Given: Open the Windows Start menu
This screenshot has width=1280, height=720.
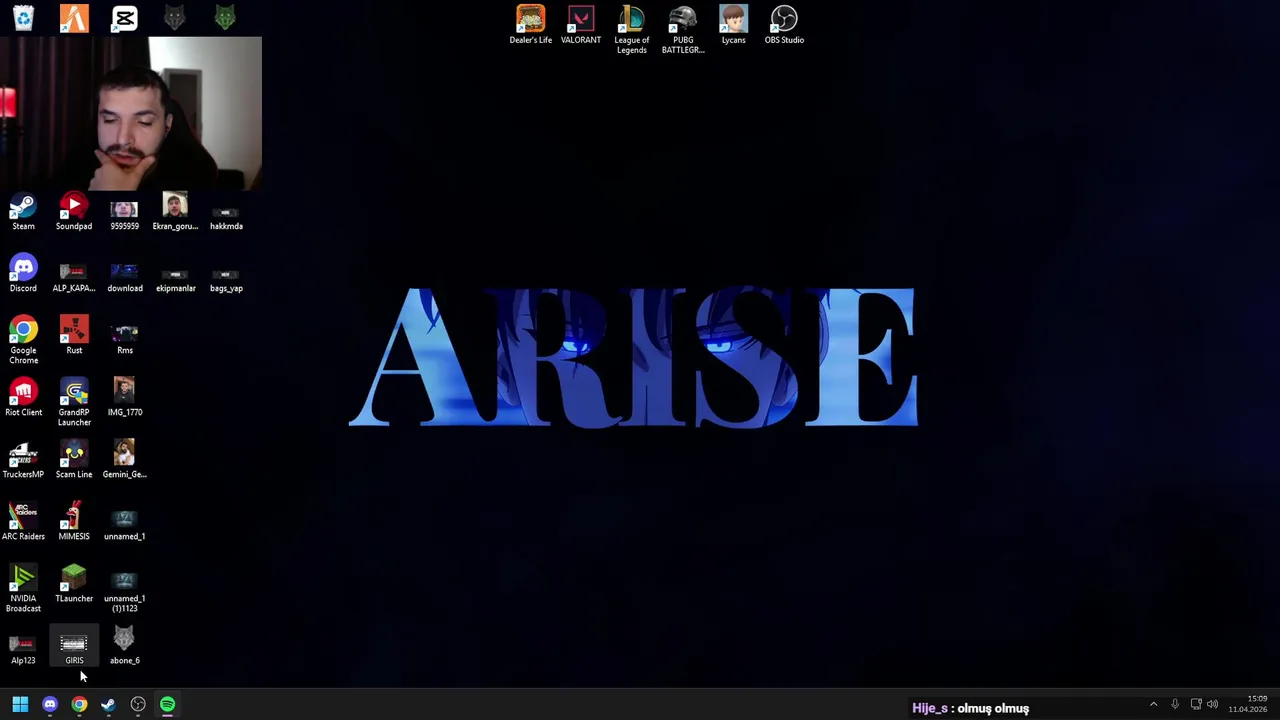Looking at the screenshot, I should point(20,705).
